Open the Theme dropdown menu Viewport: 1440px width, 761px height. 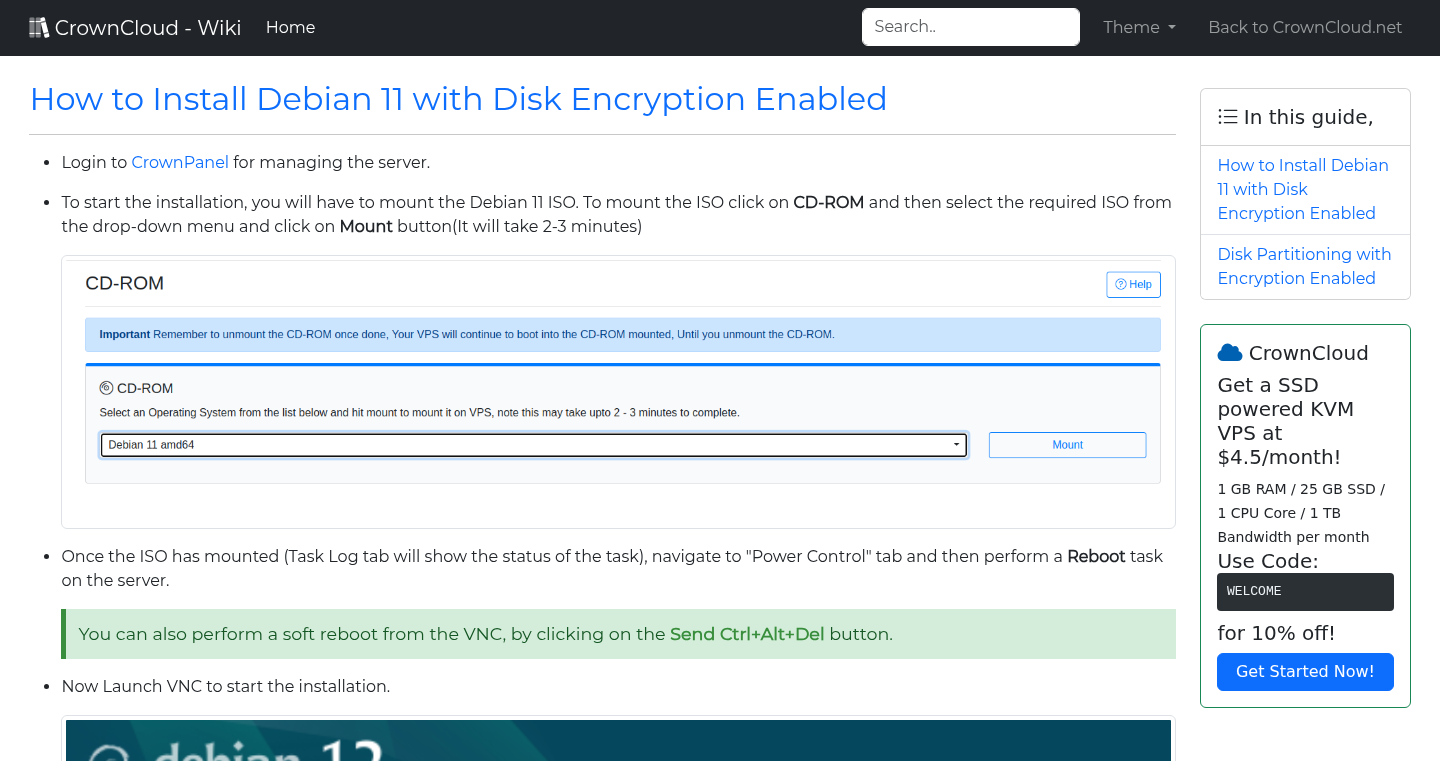[1139, 27]
